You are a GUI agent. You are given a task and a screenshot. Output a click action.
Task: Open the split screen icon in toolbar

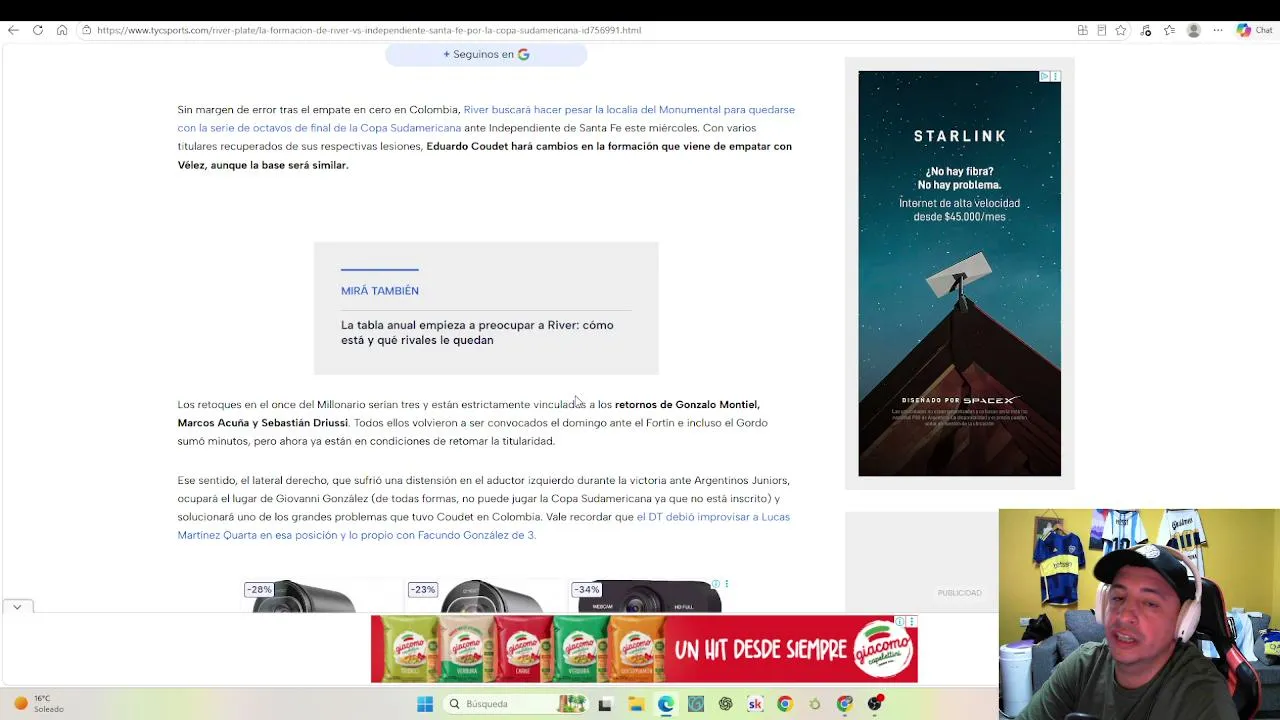coord(1082,30)
